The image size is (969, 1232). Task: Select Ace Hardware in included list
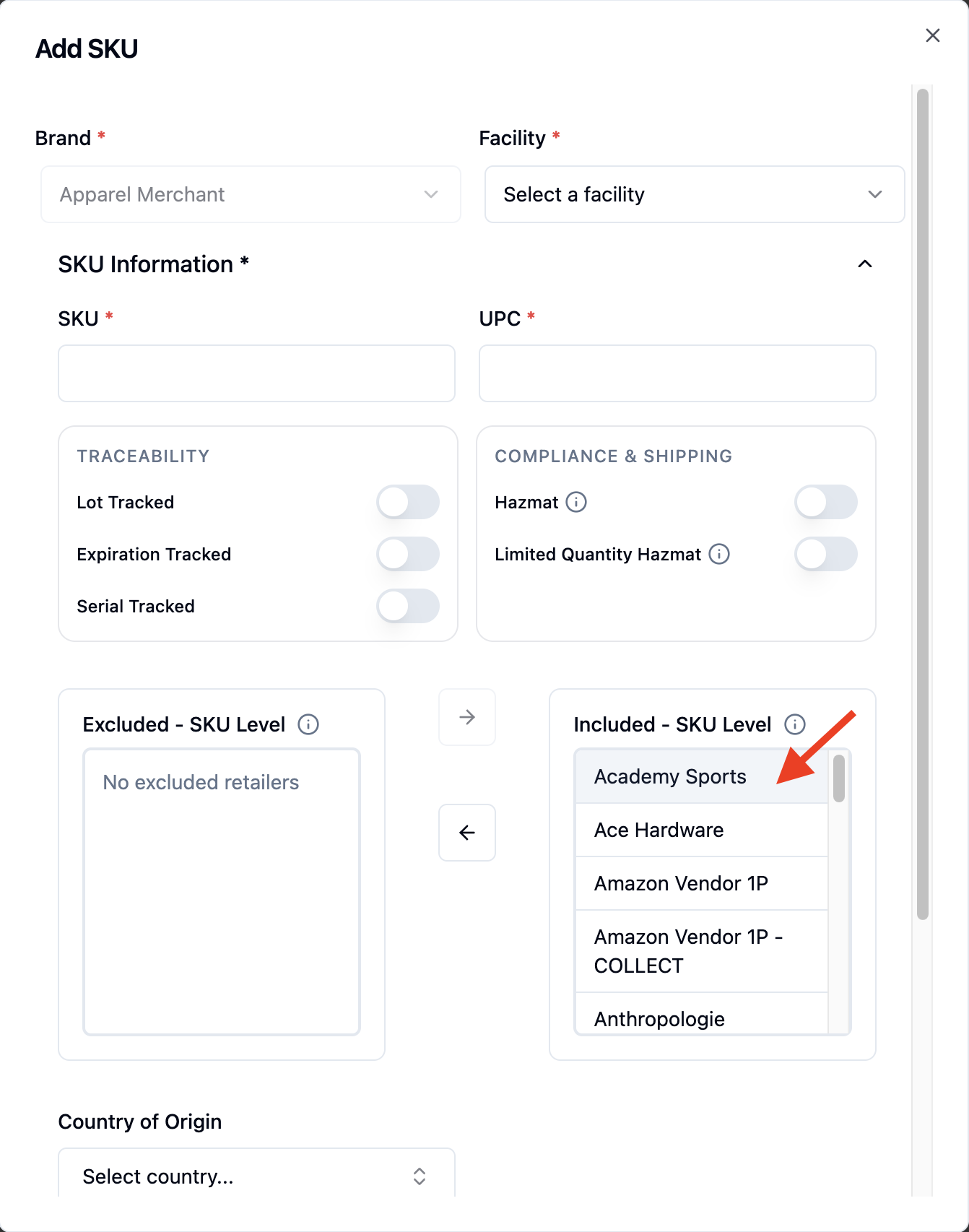[701, 830]
